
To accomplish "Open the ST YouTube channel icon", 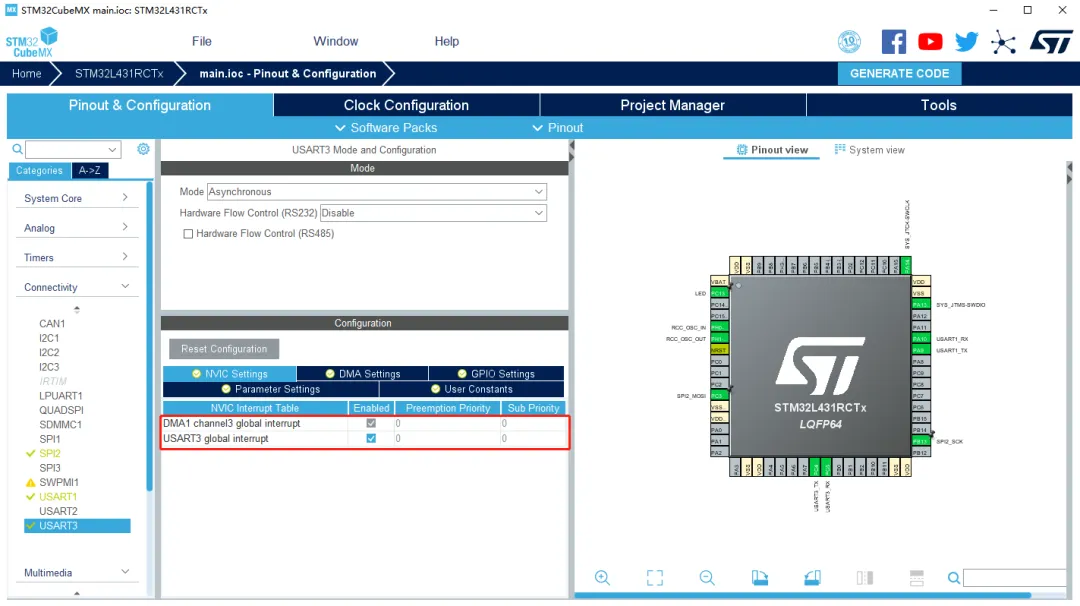I will point(930,42).
